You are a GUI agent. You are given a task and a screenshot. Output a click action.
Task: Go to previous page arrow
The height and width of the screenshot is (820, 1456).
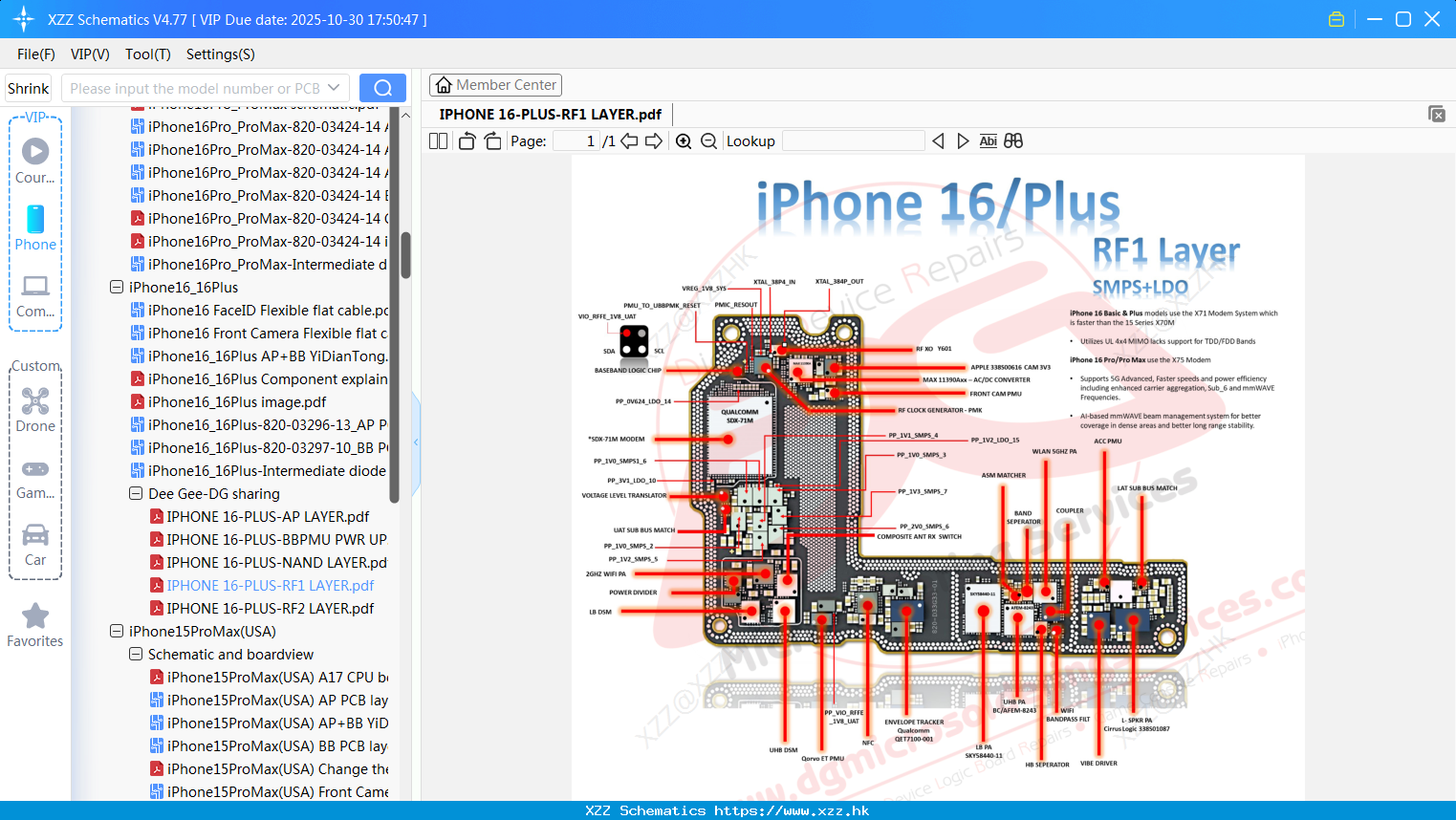coord(629,141)
